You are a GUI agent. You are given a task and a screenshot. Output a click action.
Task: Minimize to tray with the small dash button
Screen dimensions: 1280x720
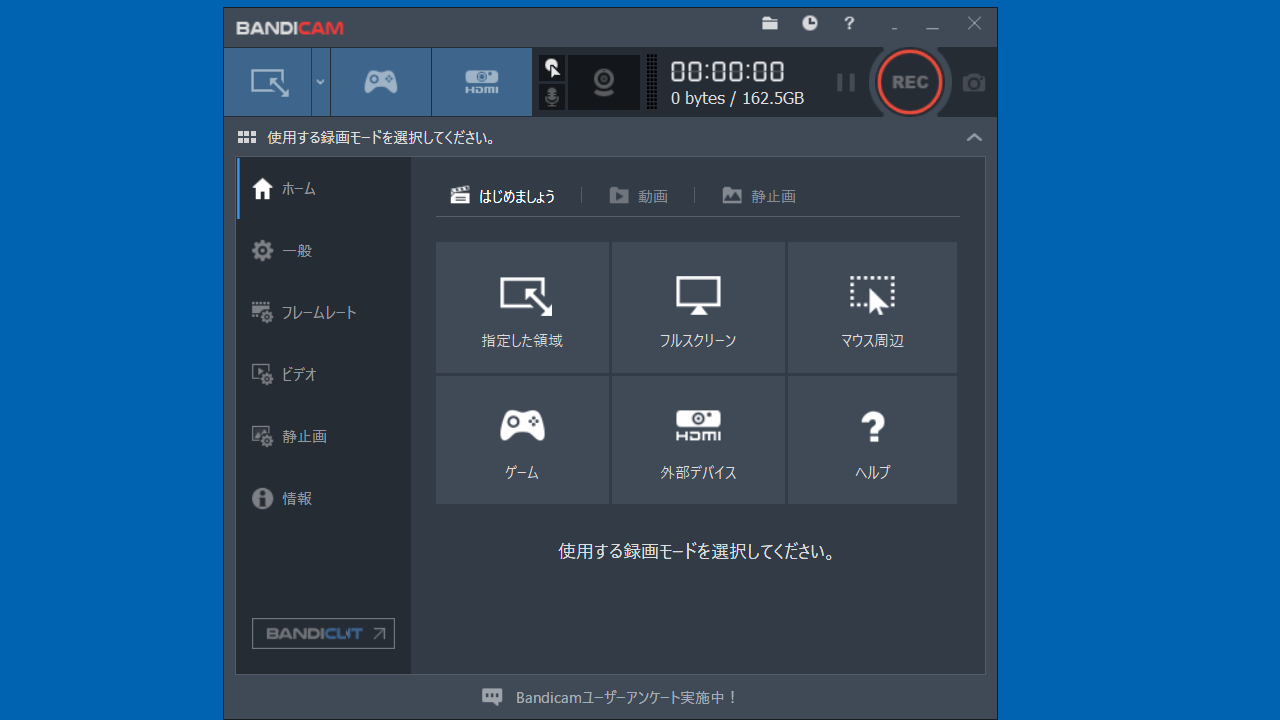tap(894, 28)
